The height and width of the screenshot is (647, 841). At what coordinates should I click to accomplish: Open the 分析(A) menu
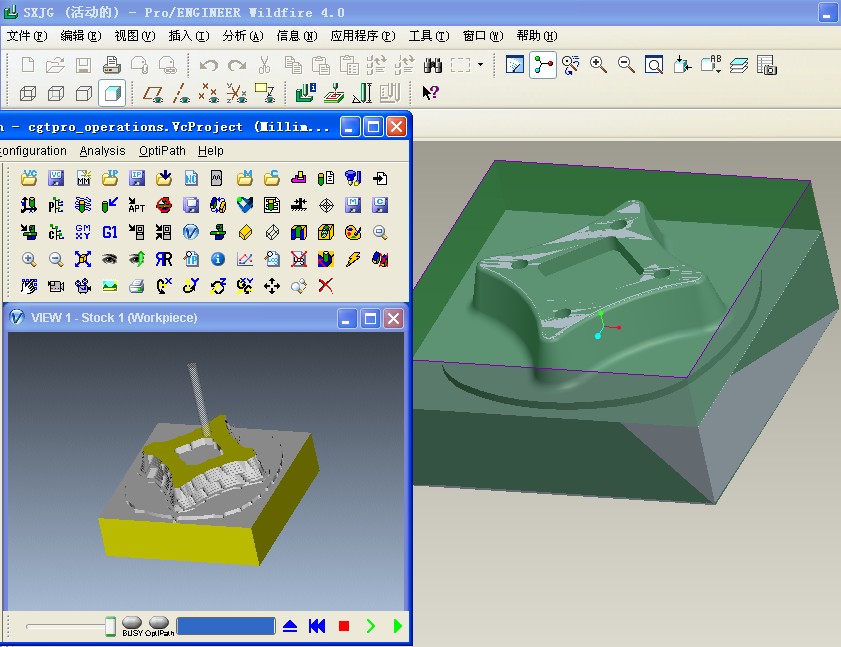pyautogui.click(x=242, y=36)
